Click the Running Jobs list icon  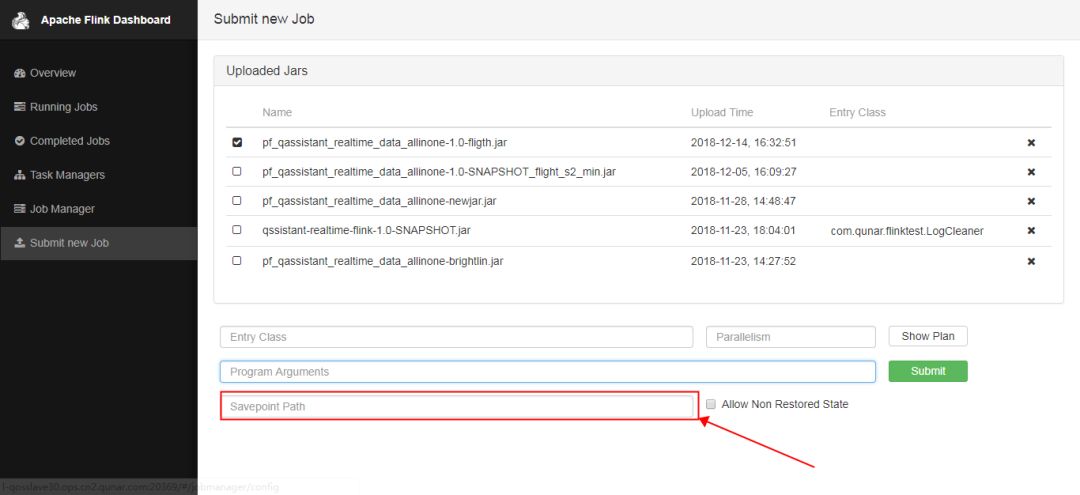pos(19,107)
